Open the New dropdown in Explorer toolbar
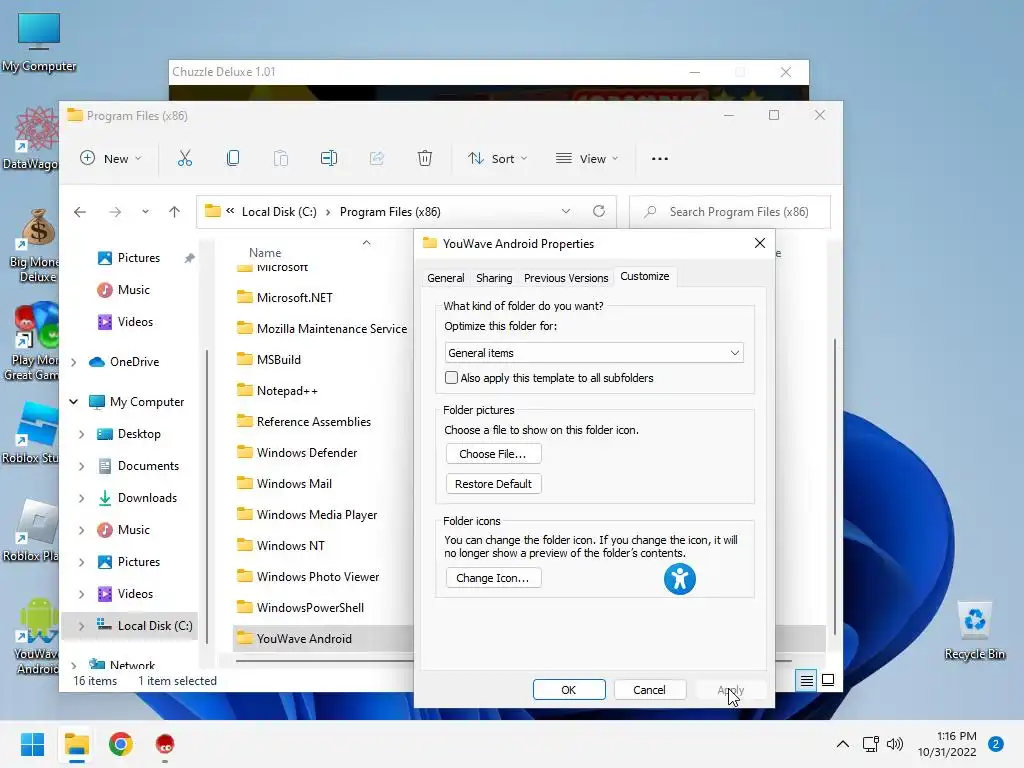The height and width of the screenshot is (768, 1024). click(110, 159)
